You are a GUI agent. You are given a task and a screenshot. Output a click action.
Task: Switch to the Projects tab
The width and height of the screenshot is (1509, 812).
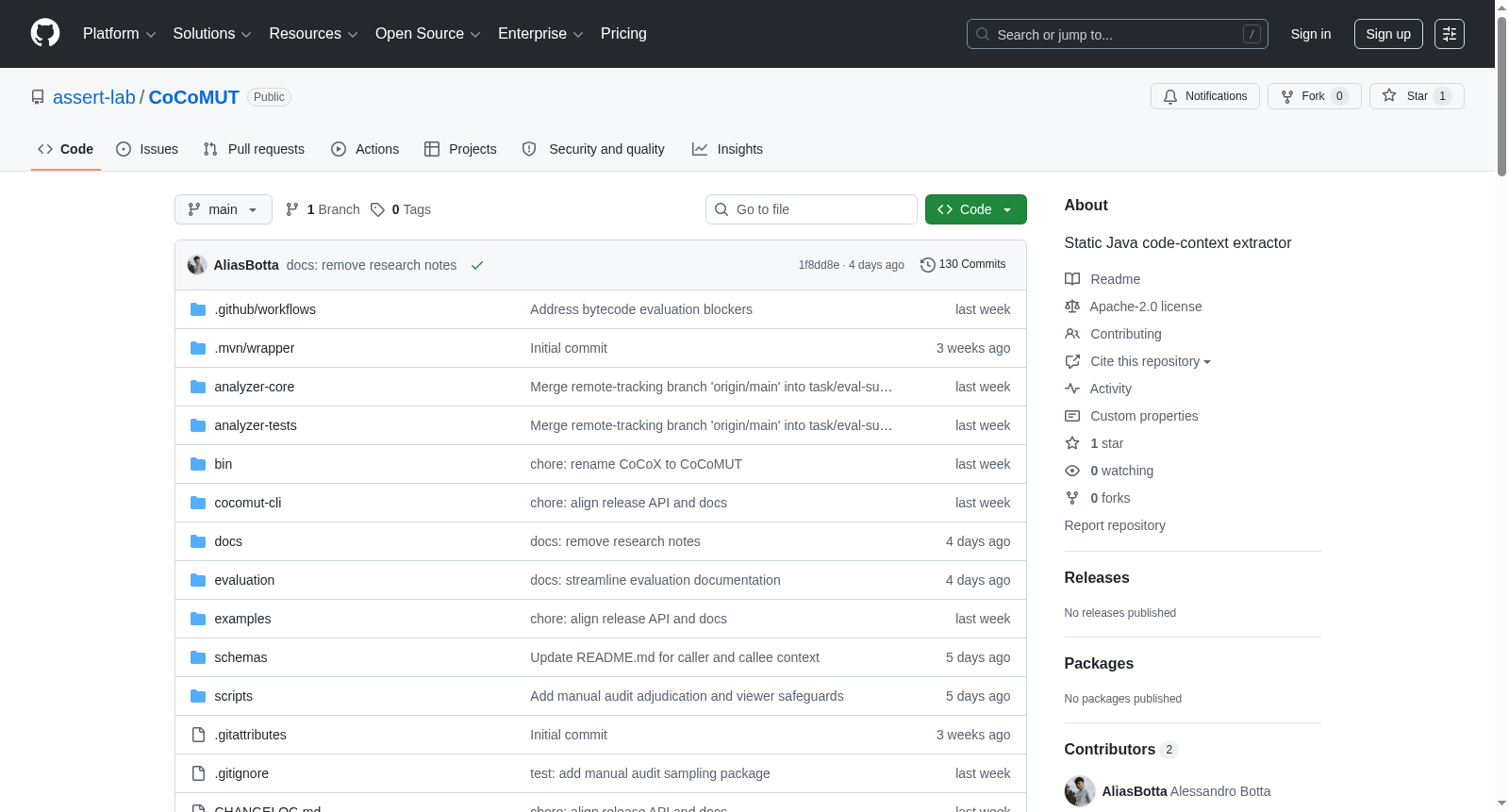click(x=460, y=149)
